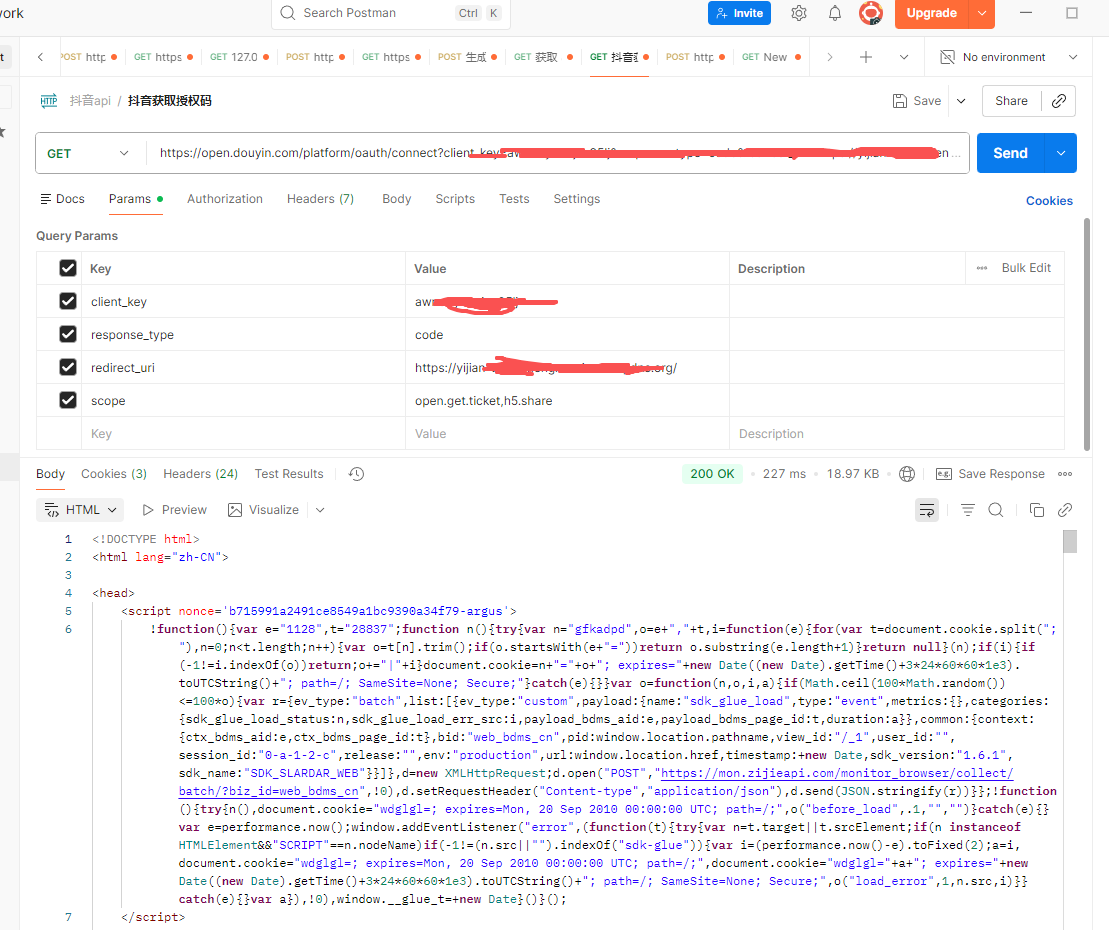Expand the Upgrade dropdown arrow
This screenshot has height=930, width=1109.
(982, 13)
